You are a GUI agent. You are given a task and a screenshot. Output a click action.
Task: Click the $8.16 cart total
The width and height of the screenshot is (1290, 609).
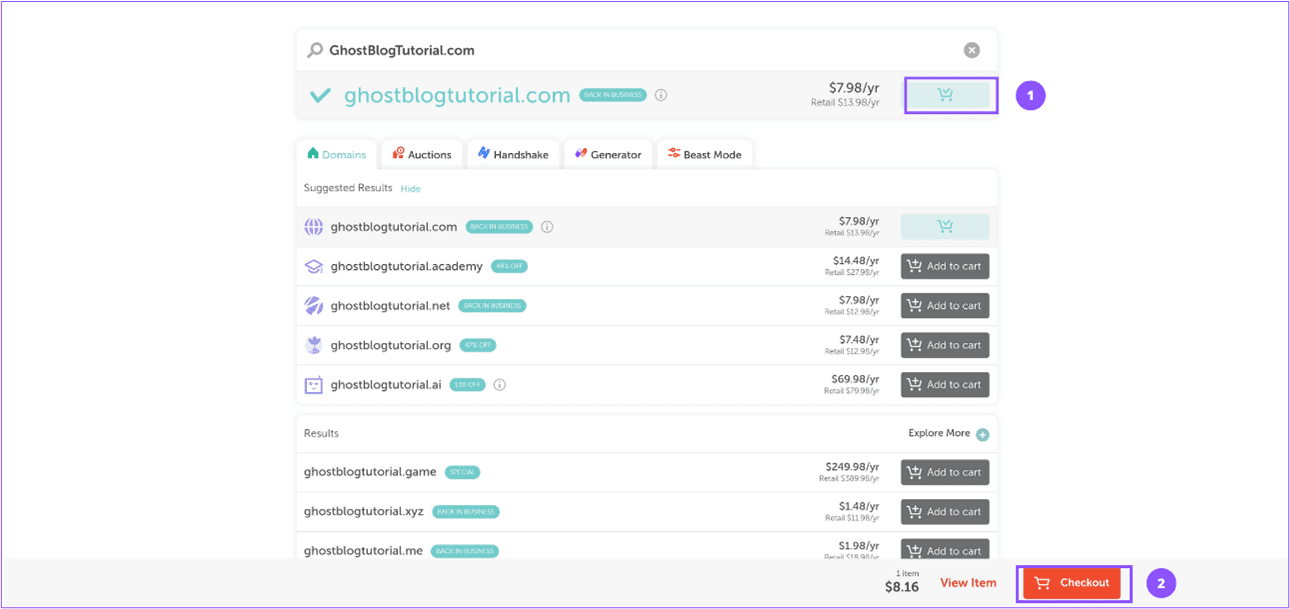coord(902,587)
